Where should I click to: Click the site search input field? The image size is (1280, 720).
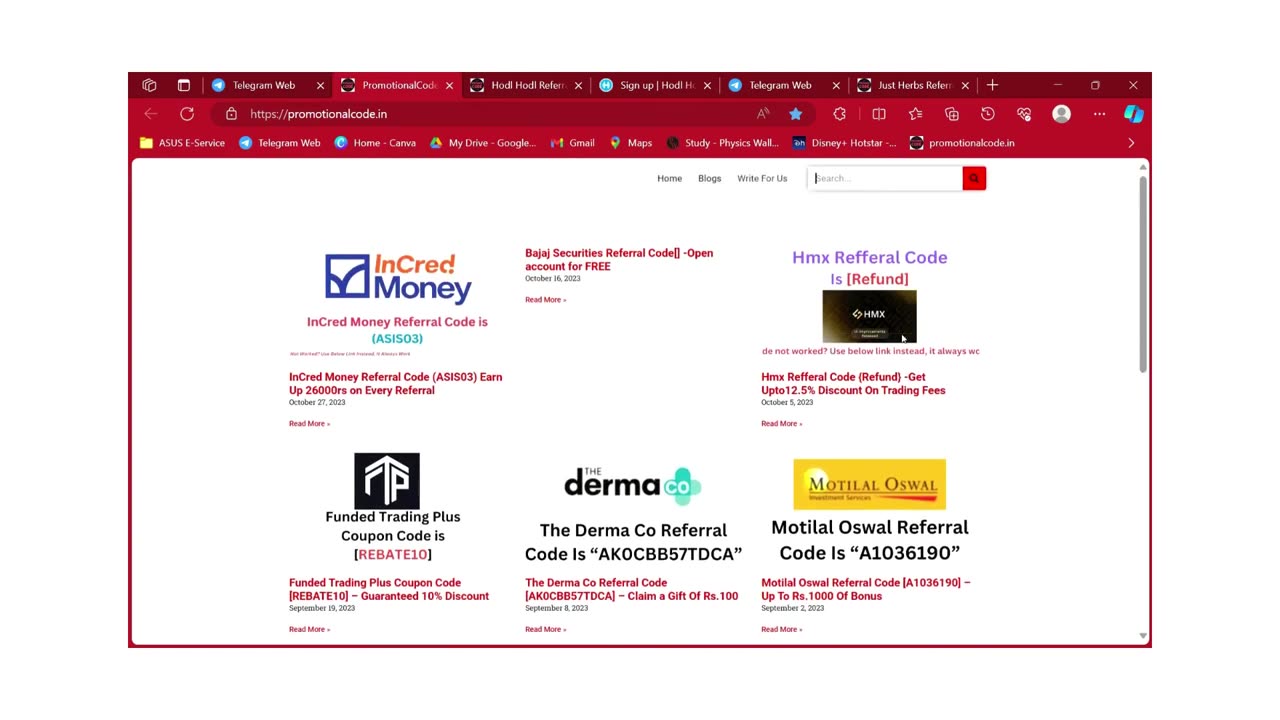tap(885, 178)
